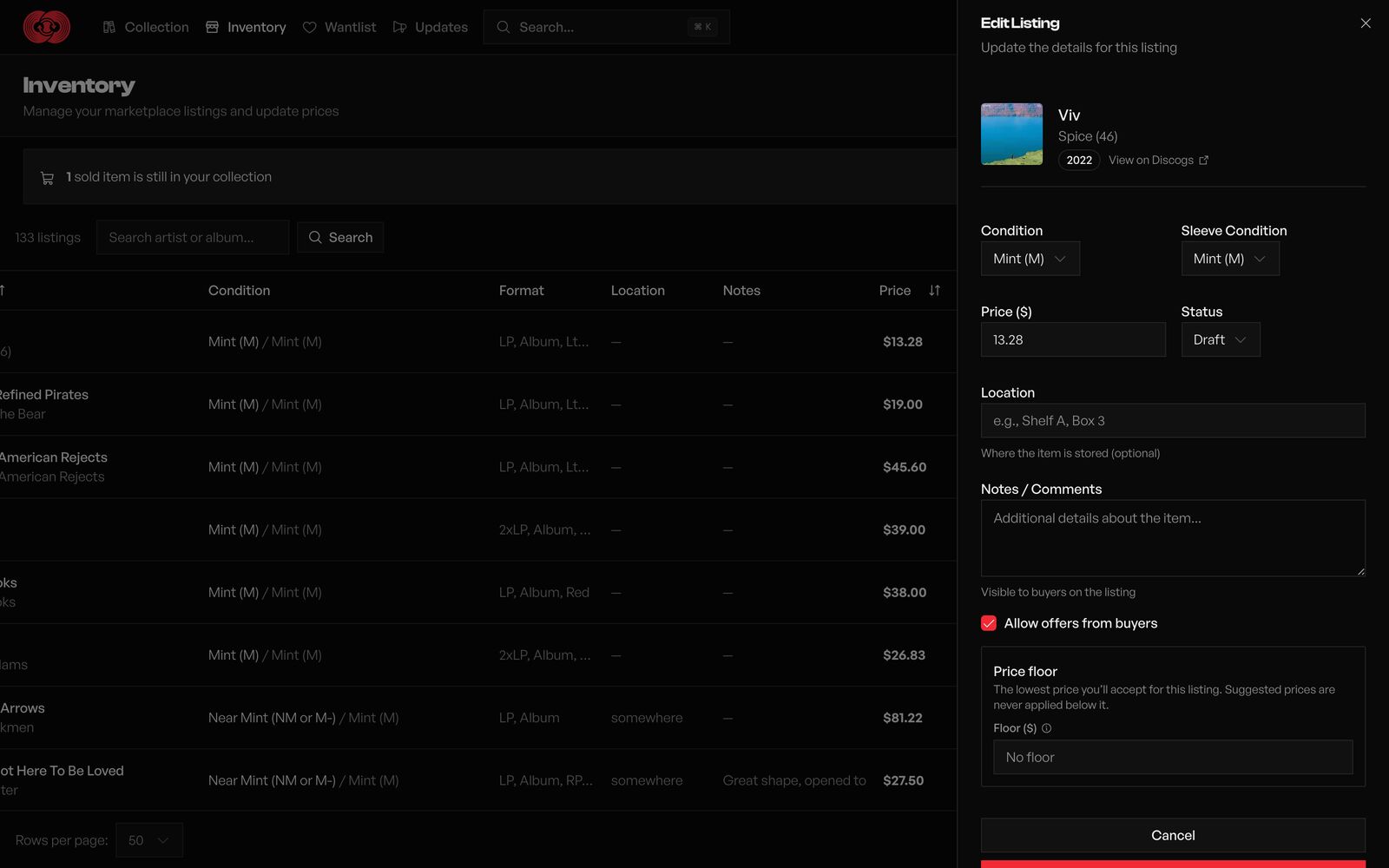This screenshot has width=1389, height=868.
Task: Open the Wantlist tab
Action: click(x=339, y=27)
